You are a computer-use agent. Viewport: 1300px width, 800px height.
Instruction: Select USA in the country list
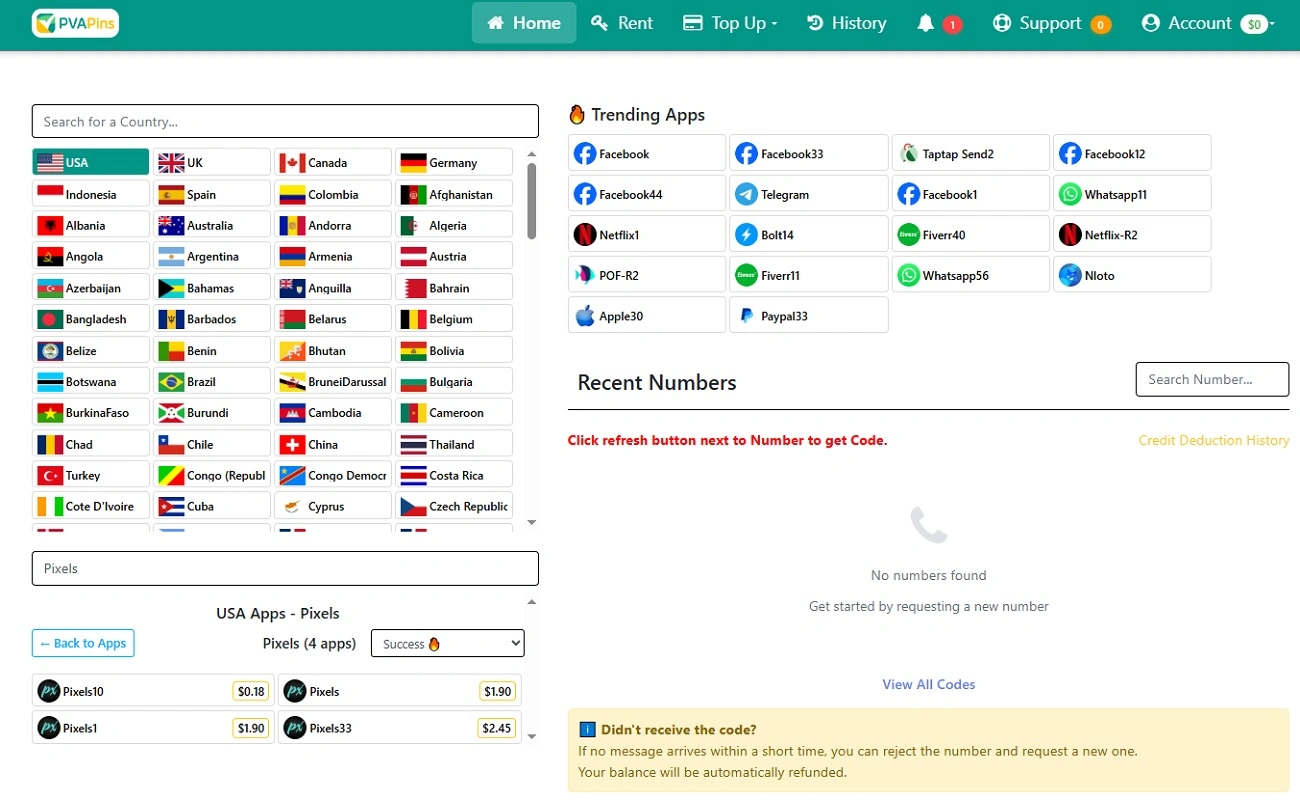click(x=91, y=162)
